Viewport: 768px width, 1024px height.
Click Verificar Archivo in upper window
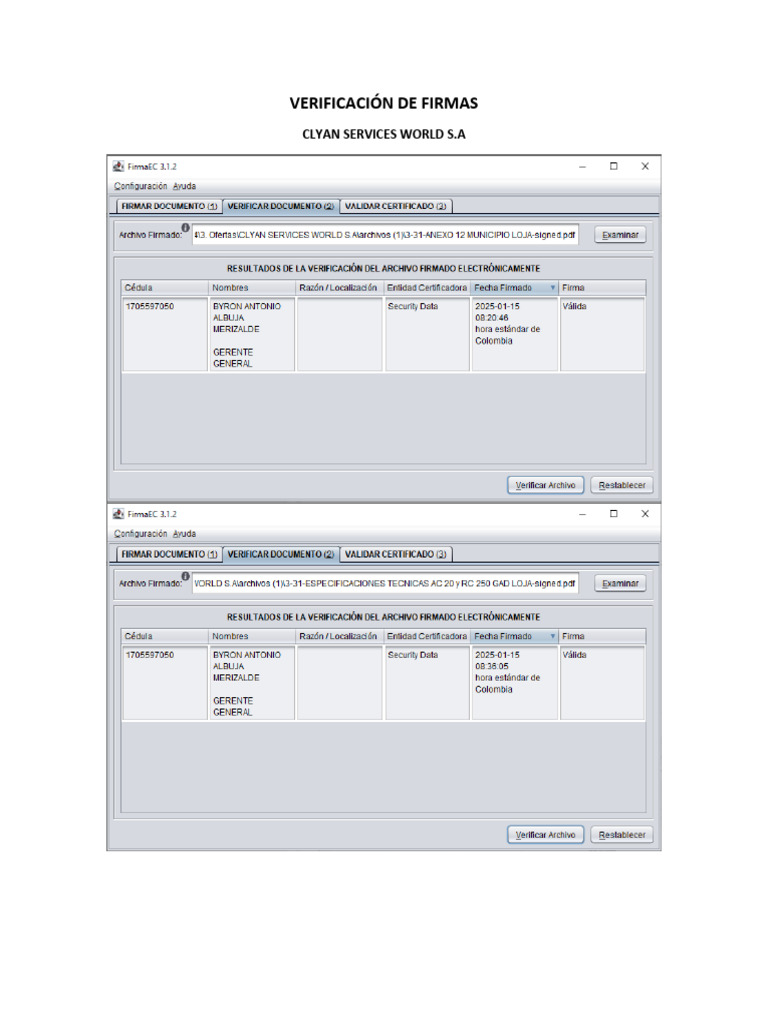click(545, 485)
